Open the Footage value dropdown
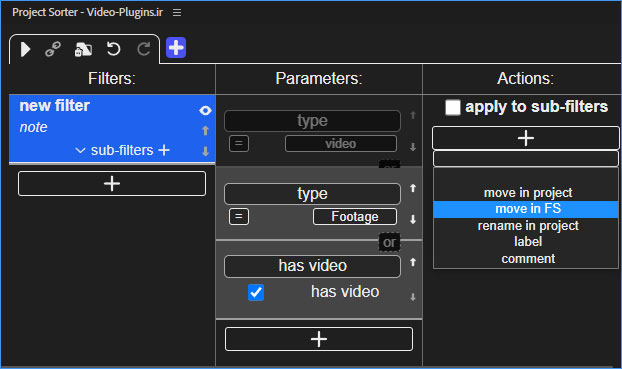This screenshot has width=622, height=369. (x=355, y=217)
